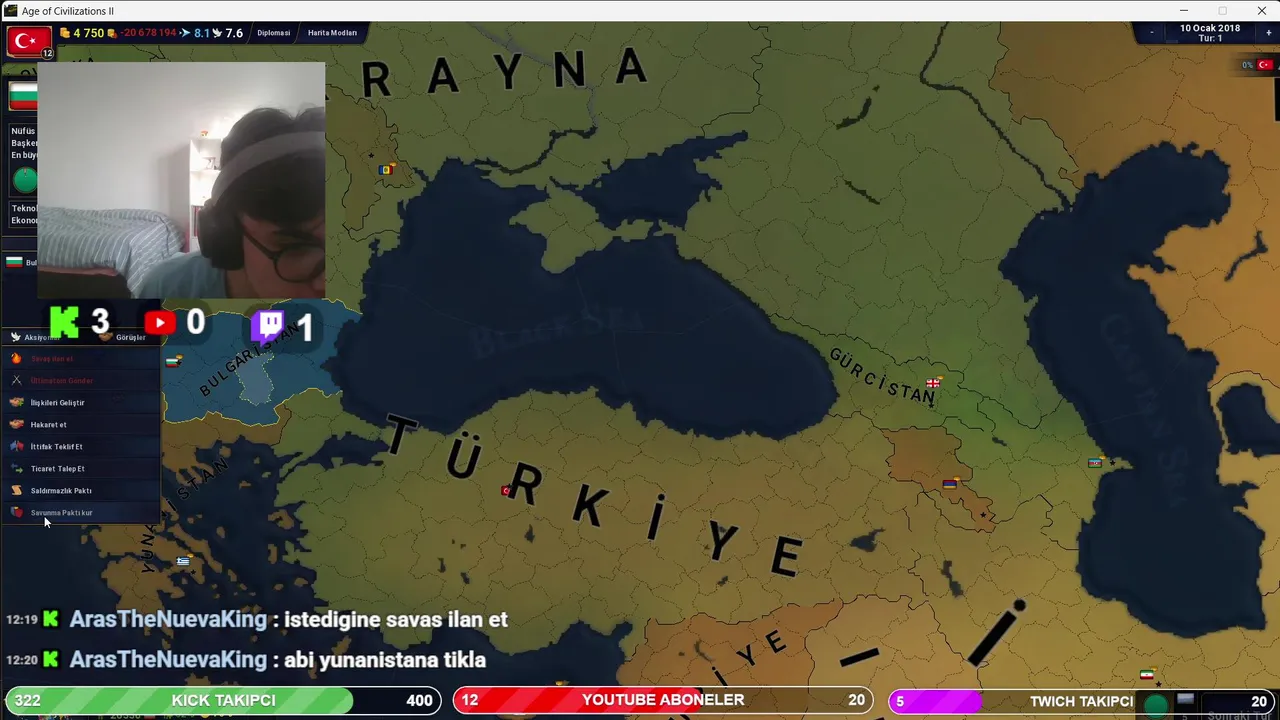The height and width of the screenshot is (720, 1280).
Task: Click the movement points arrow icon
Action: coord(186,33)
